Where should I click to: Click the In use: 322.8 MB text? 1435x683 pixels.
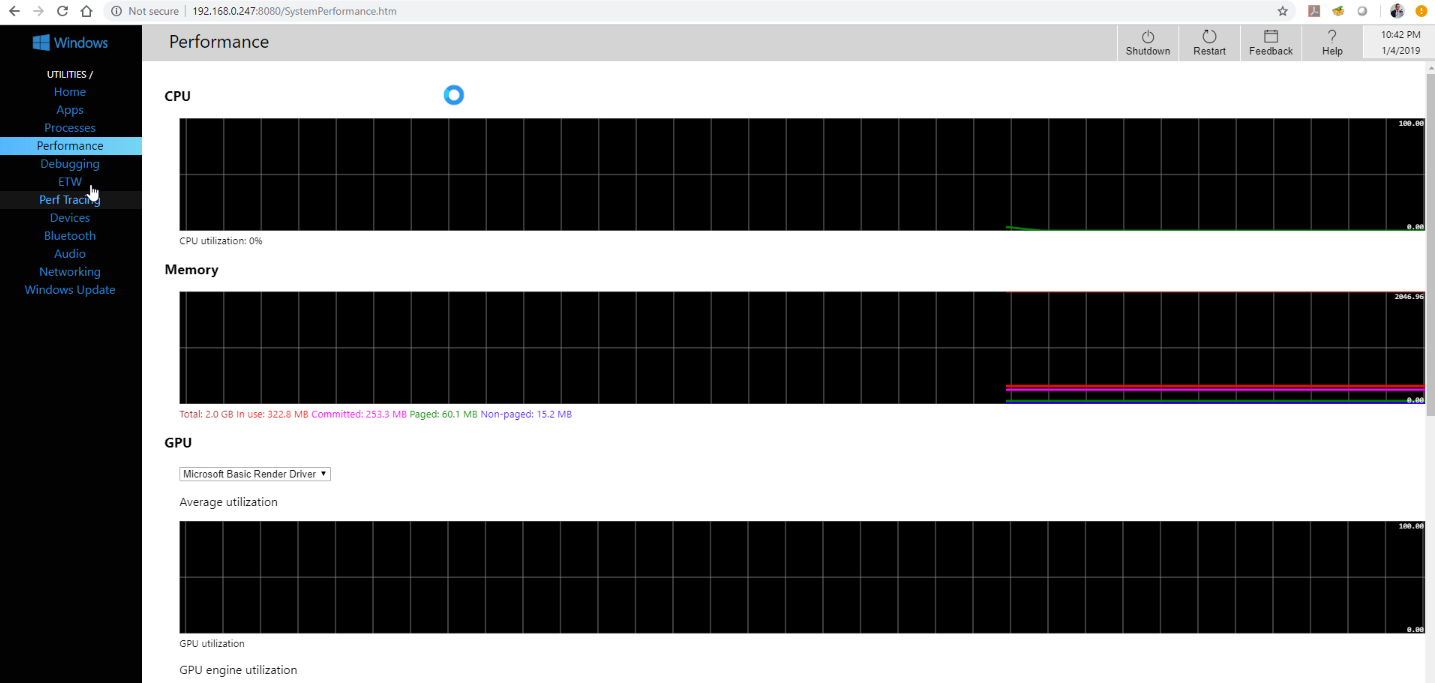coord(272,414)
